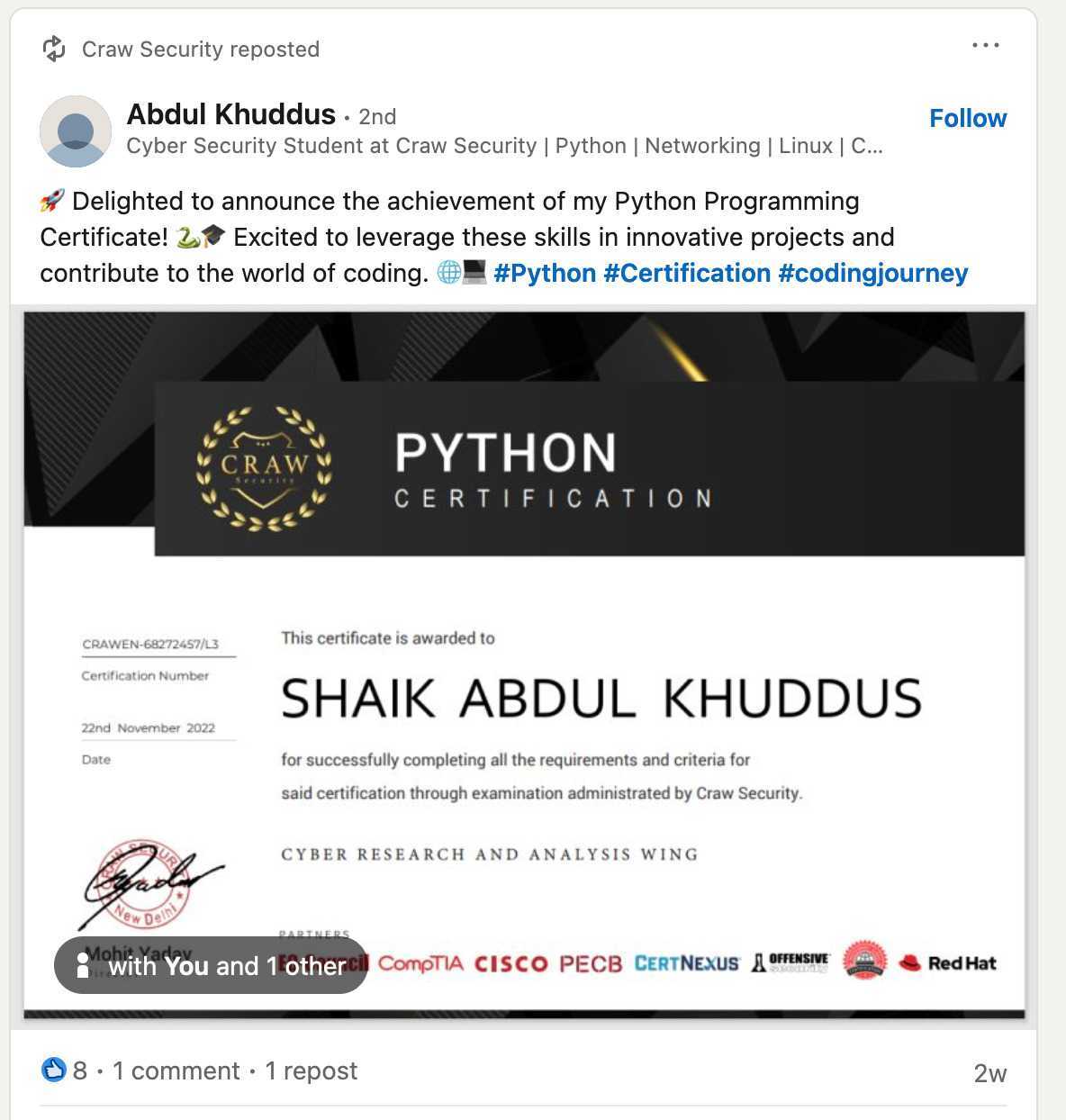Open the certificate image thumbnail

[522, 657]
